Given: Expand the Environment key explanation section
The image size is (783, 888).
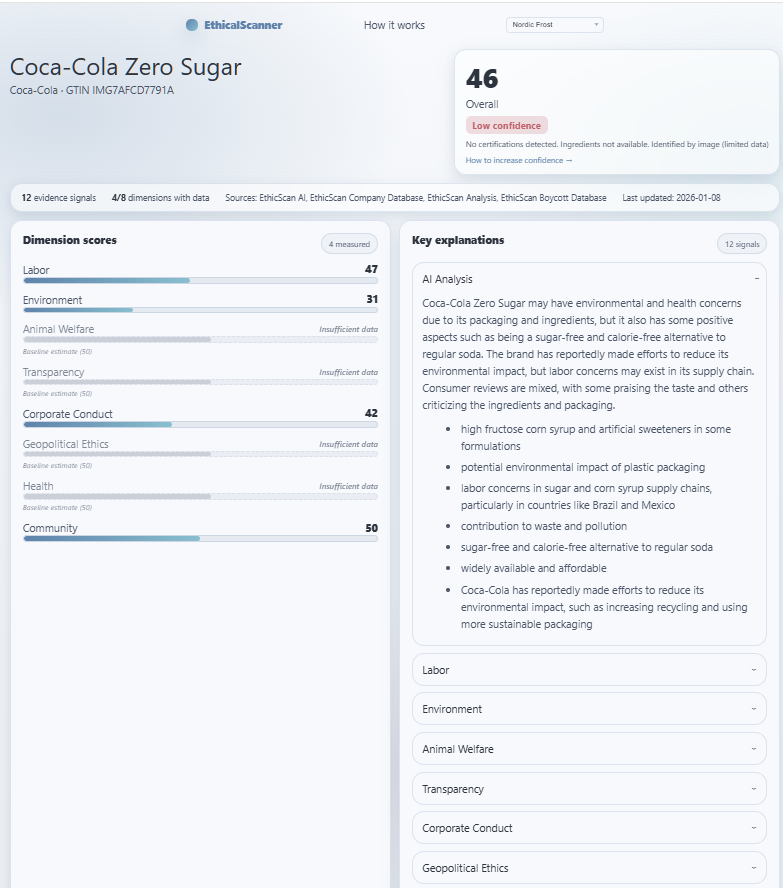Looking at the screenshot, I should (589, 709).
